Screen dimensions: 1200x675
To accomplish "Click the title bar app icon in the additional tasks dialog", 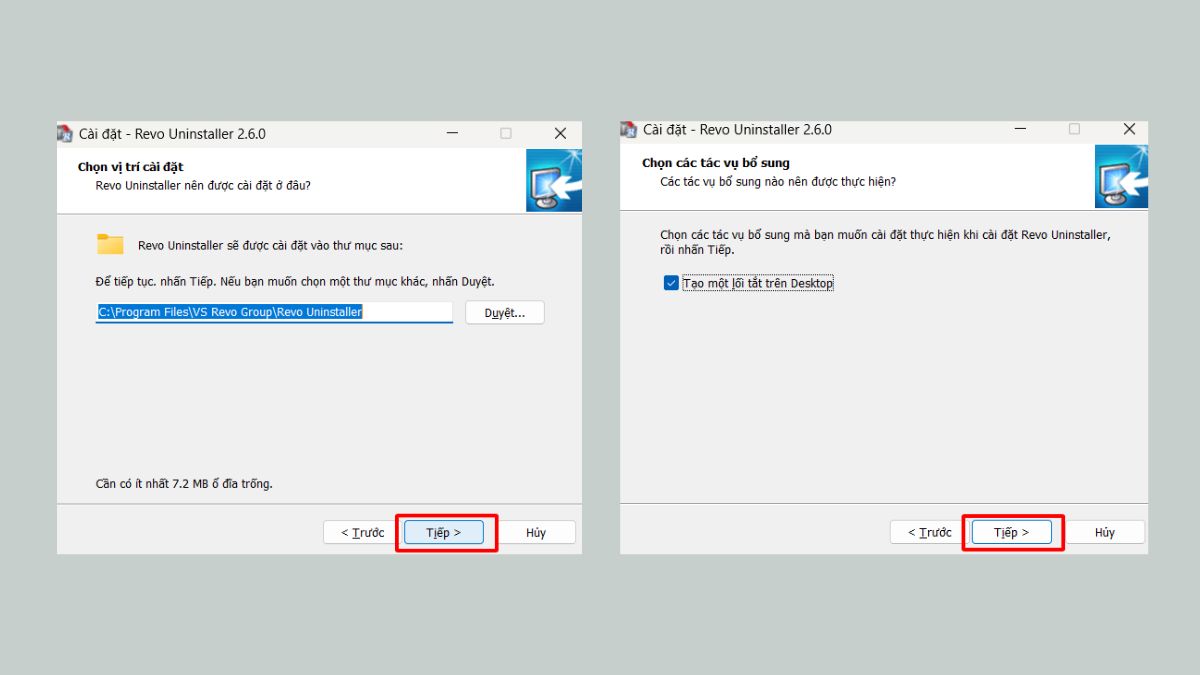I will (x=629, y=130).
